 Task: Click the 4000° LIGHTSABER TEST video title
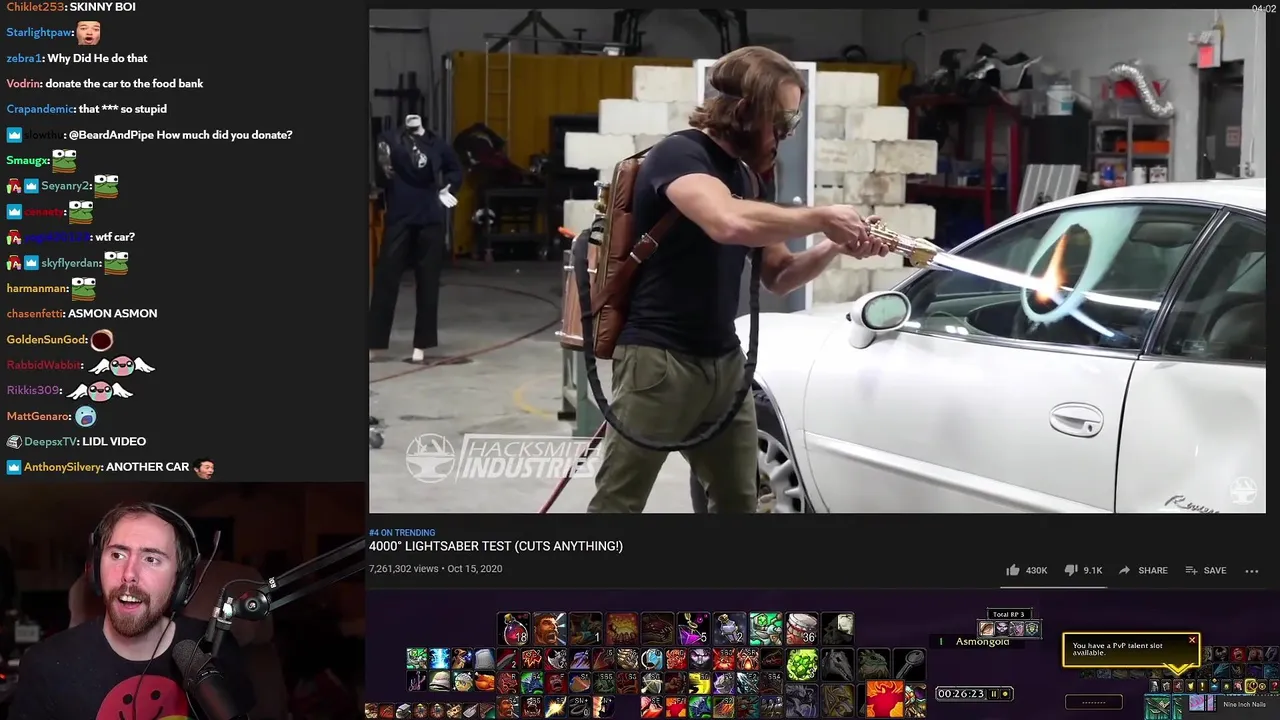496,546
